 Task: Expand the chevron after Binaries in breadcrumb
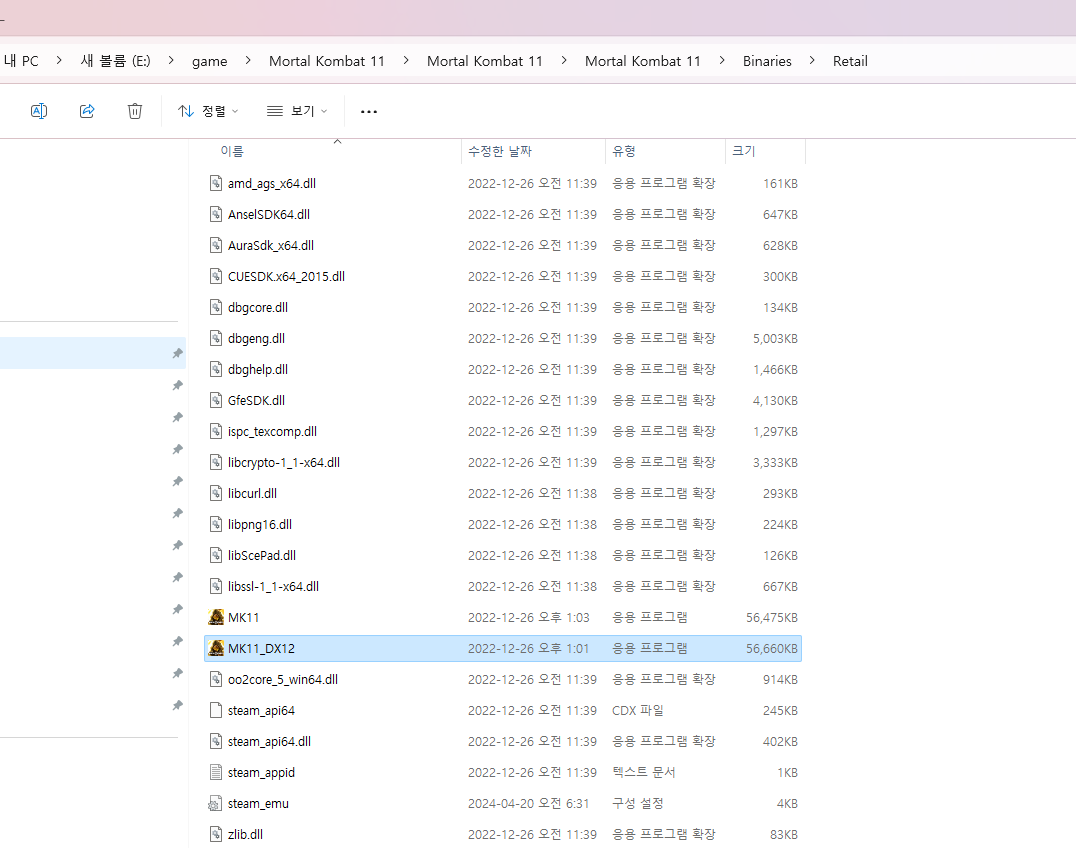coord(812,61)
